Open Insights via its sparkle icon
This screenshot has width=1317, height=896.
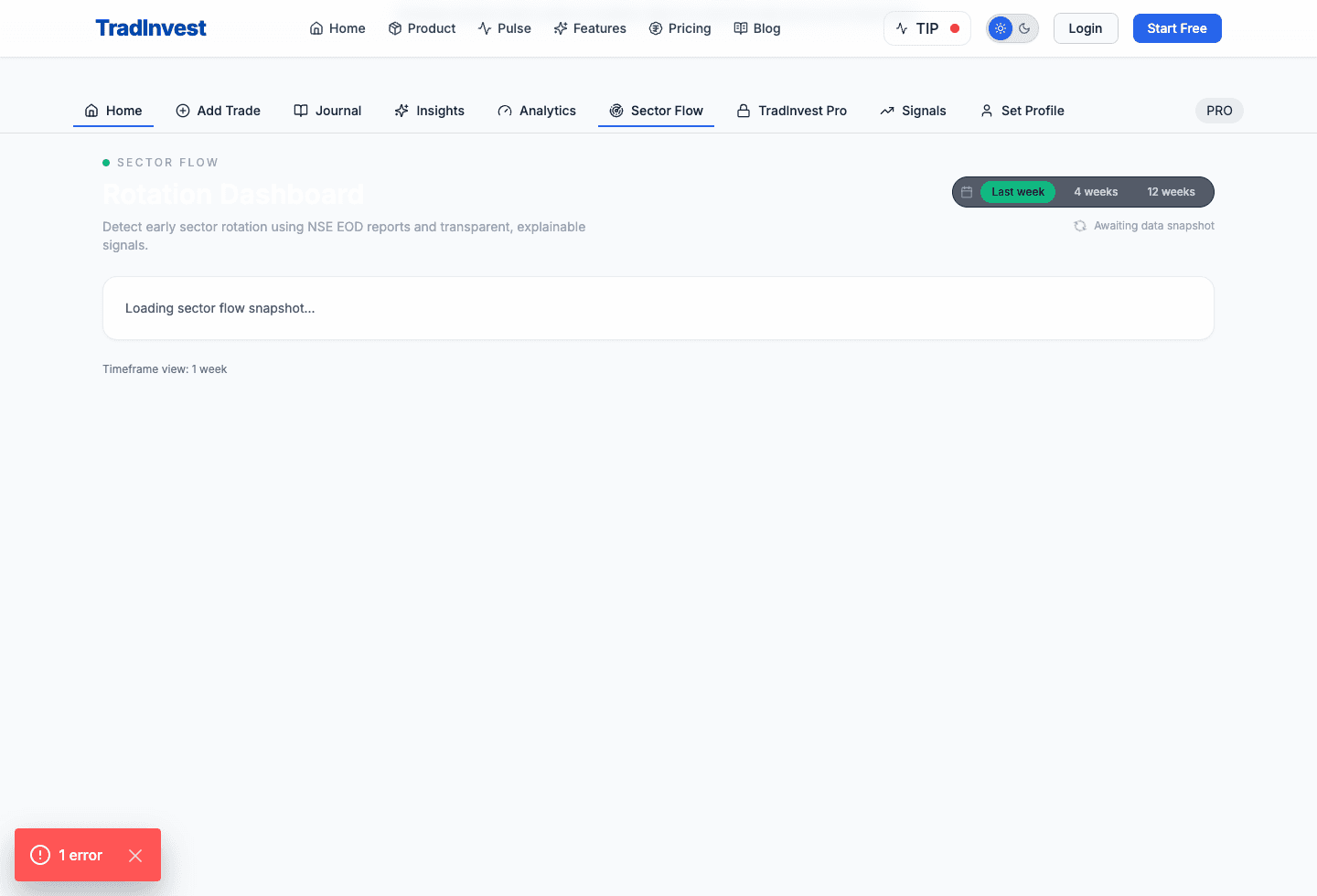click(x=401, y=110)
